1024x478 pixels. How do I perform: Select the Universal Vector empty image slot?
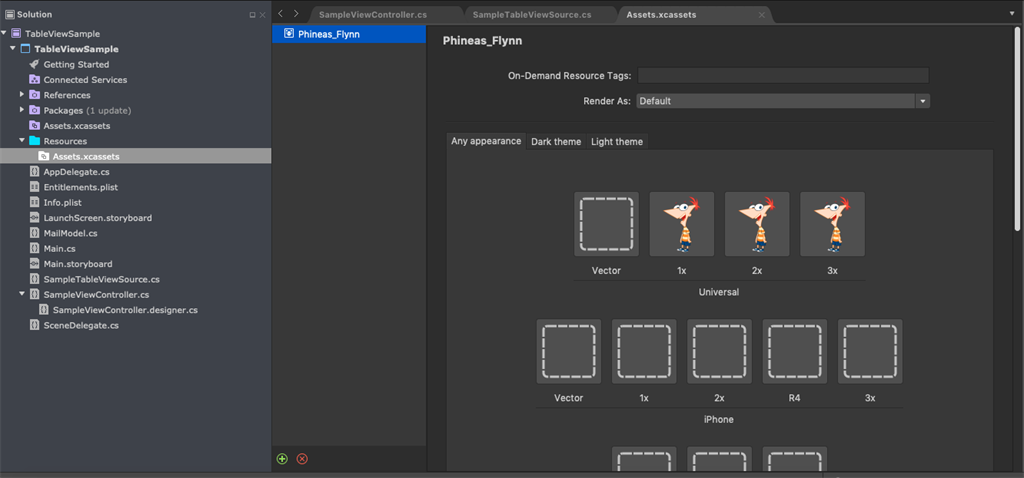(x=607, y=224)
